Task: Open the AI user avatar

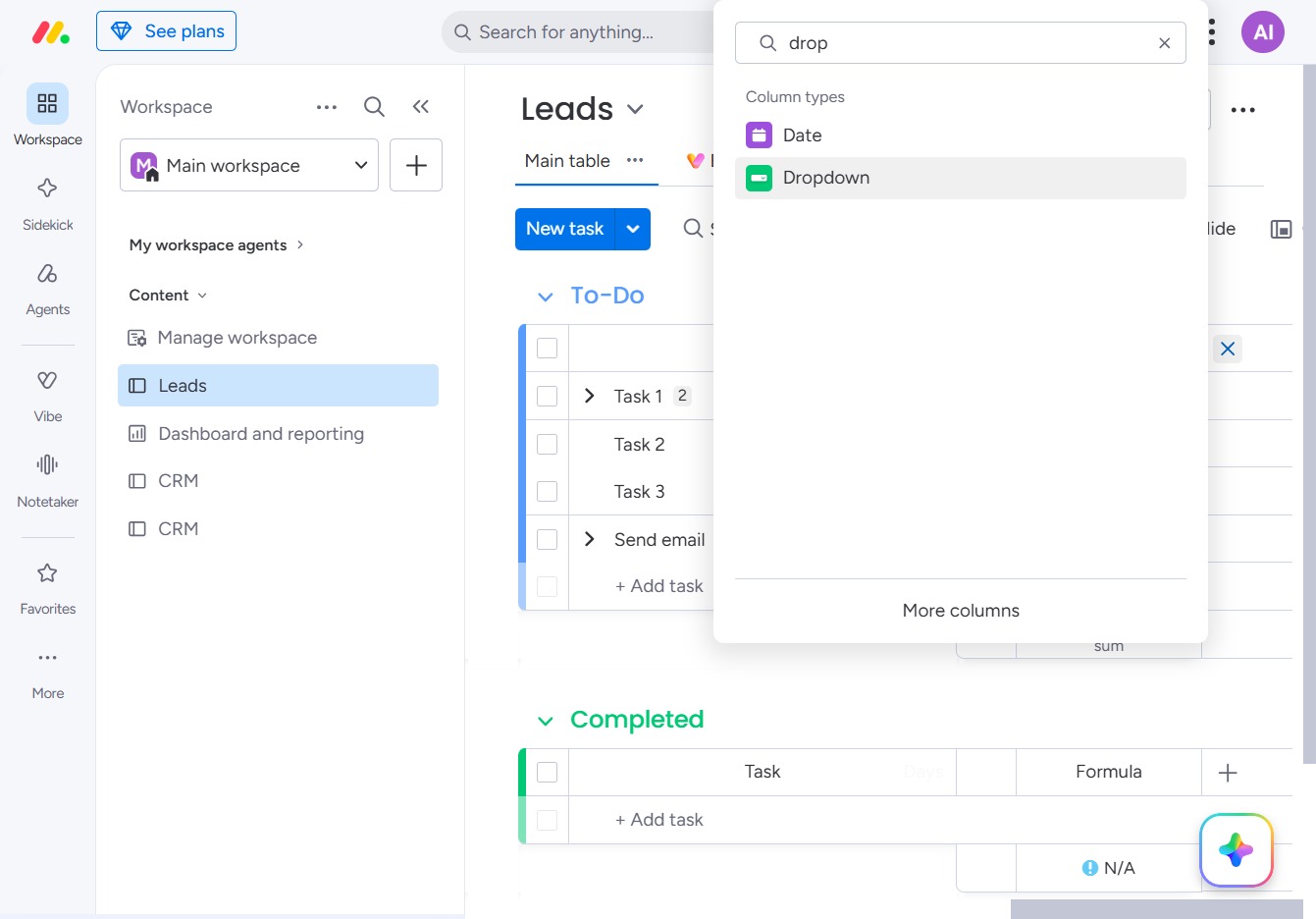Action: coord(1263,32)
